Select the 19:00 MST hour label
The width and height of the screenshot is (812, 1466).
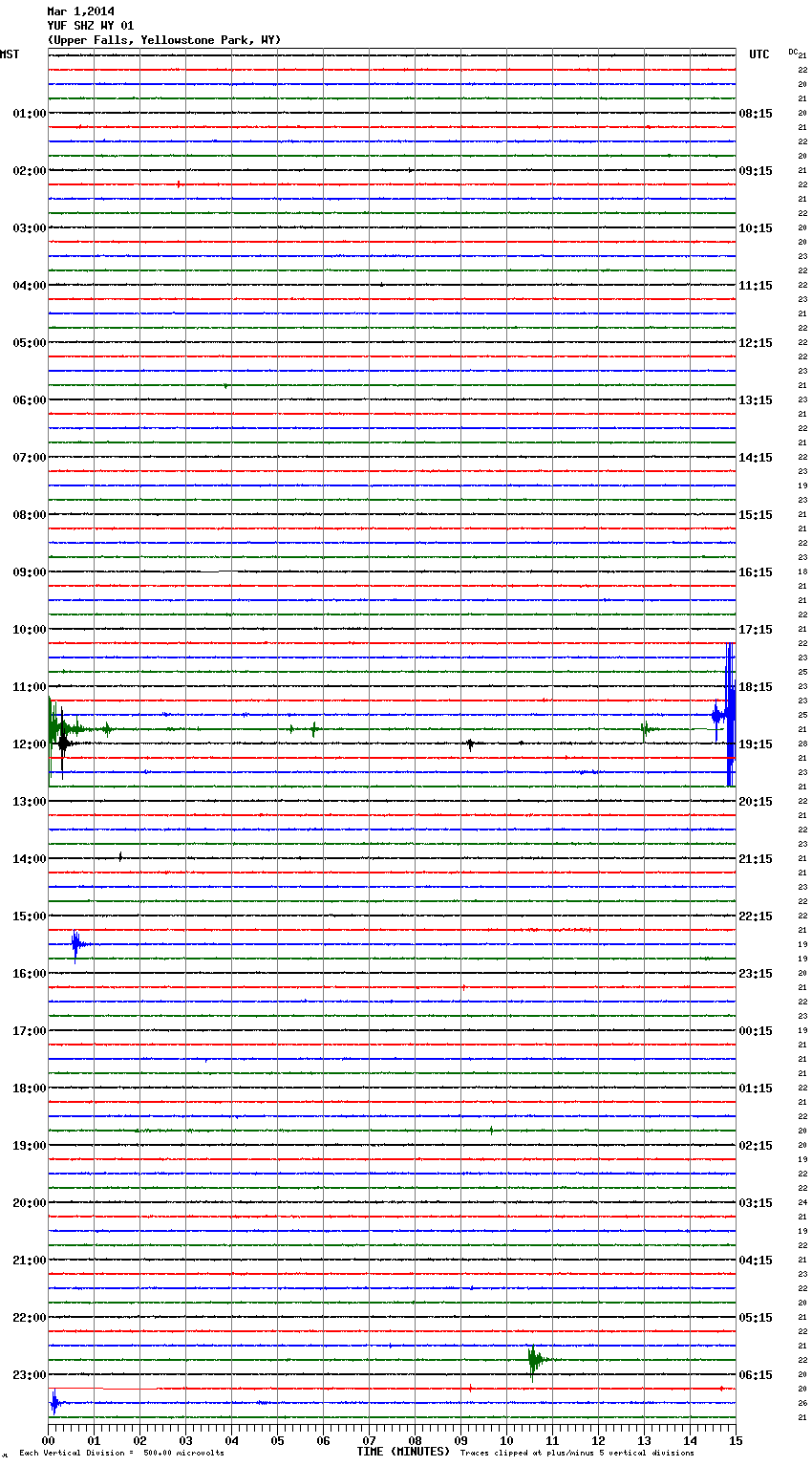coord(29,1146)
